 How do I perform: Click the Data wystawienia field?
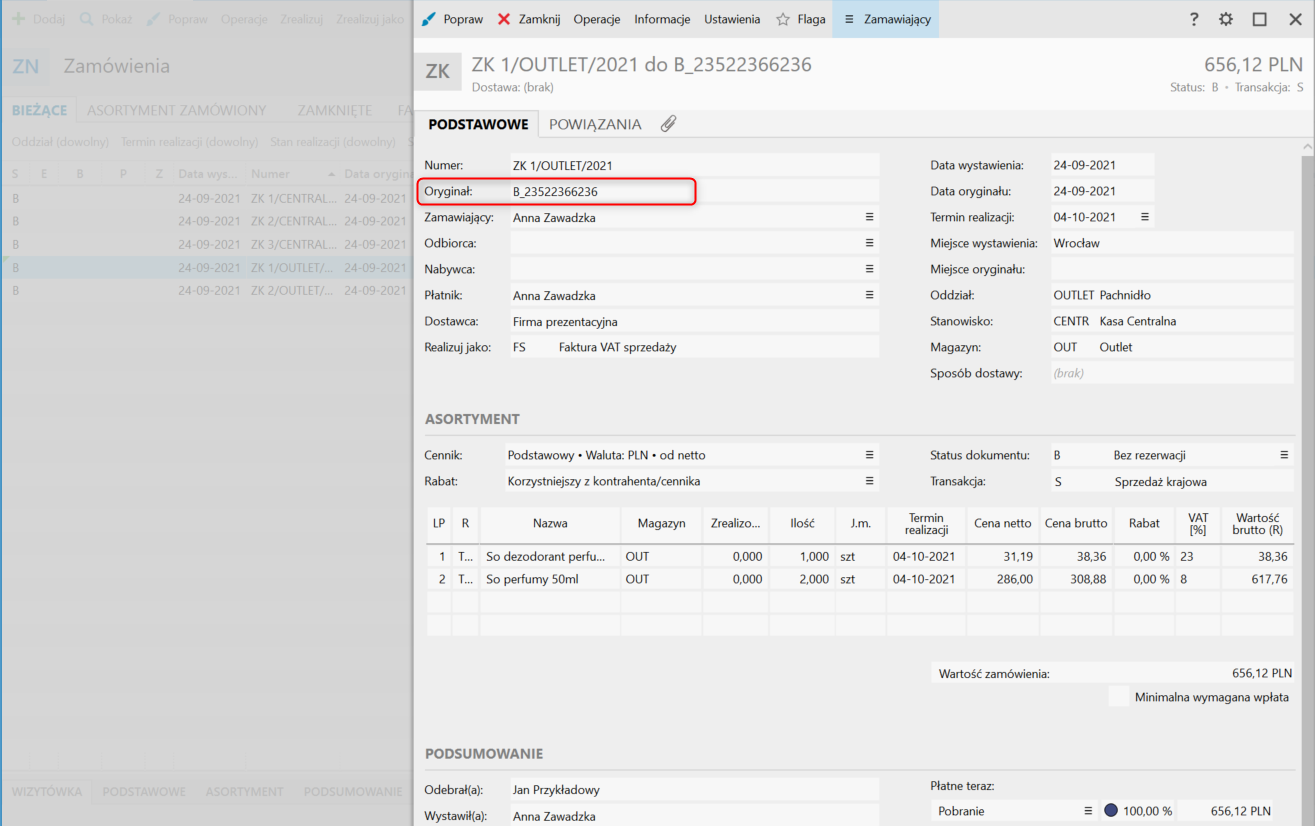[1102, 165]
